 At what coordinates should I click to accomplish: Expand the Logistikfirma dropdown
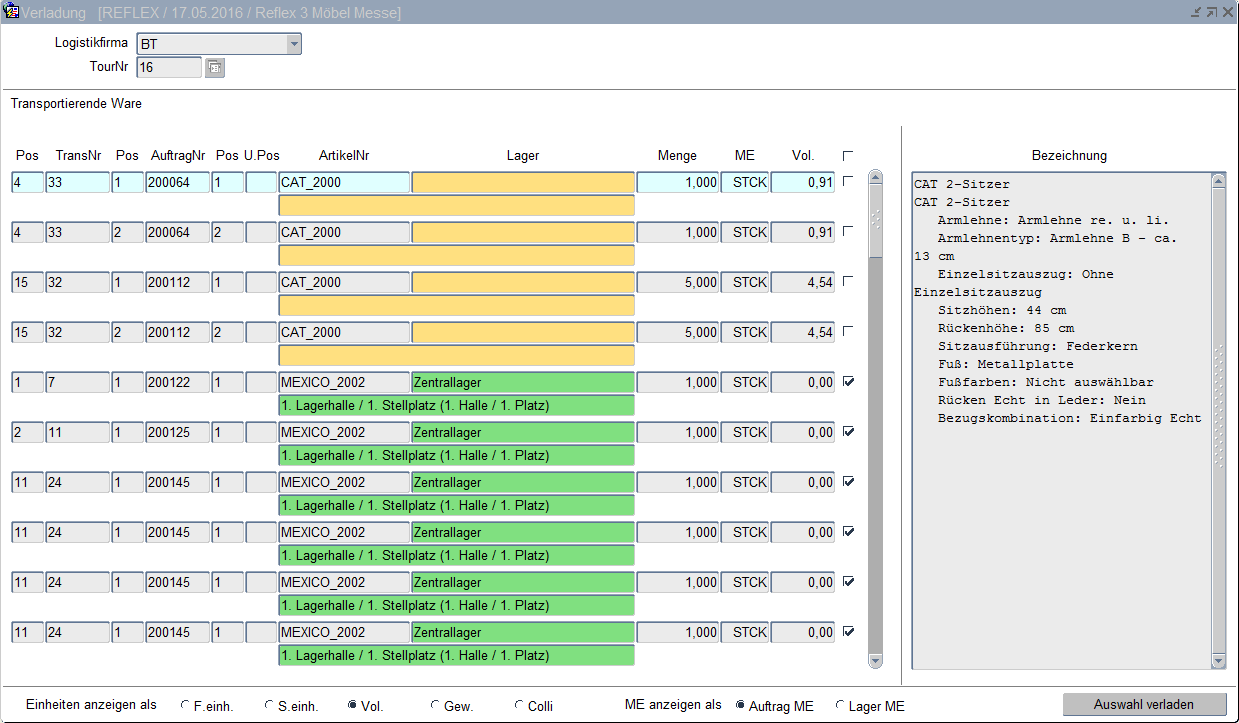point(293,44)
